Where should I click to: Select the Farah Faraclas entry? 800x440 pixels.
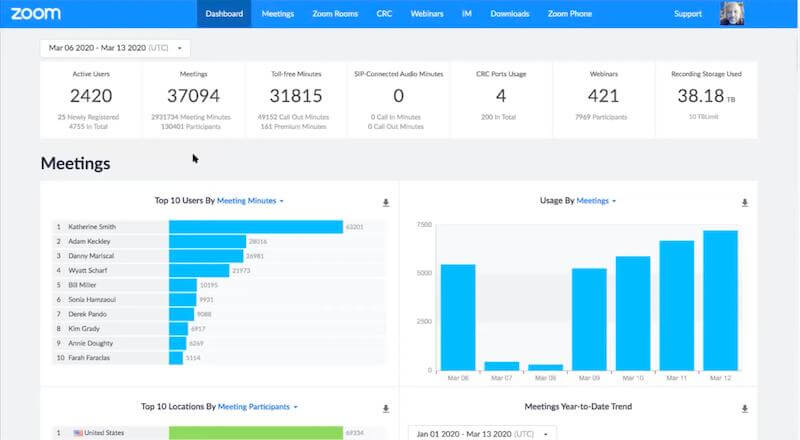pyautogui.click(x=219, y=358)
